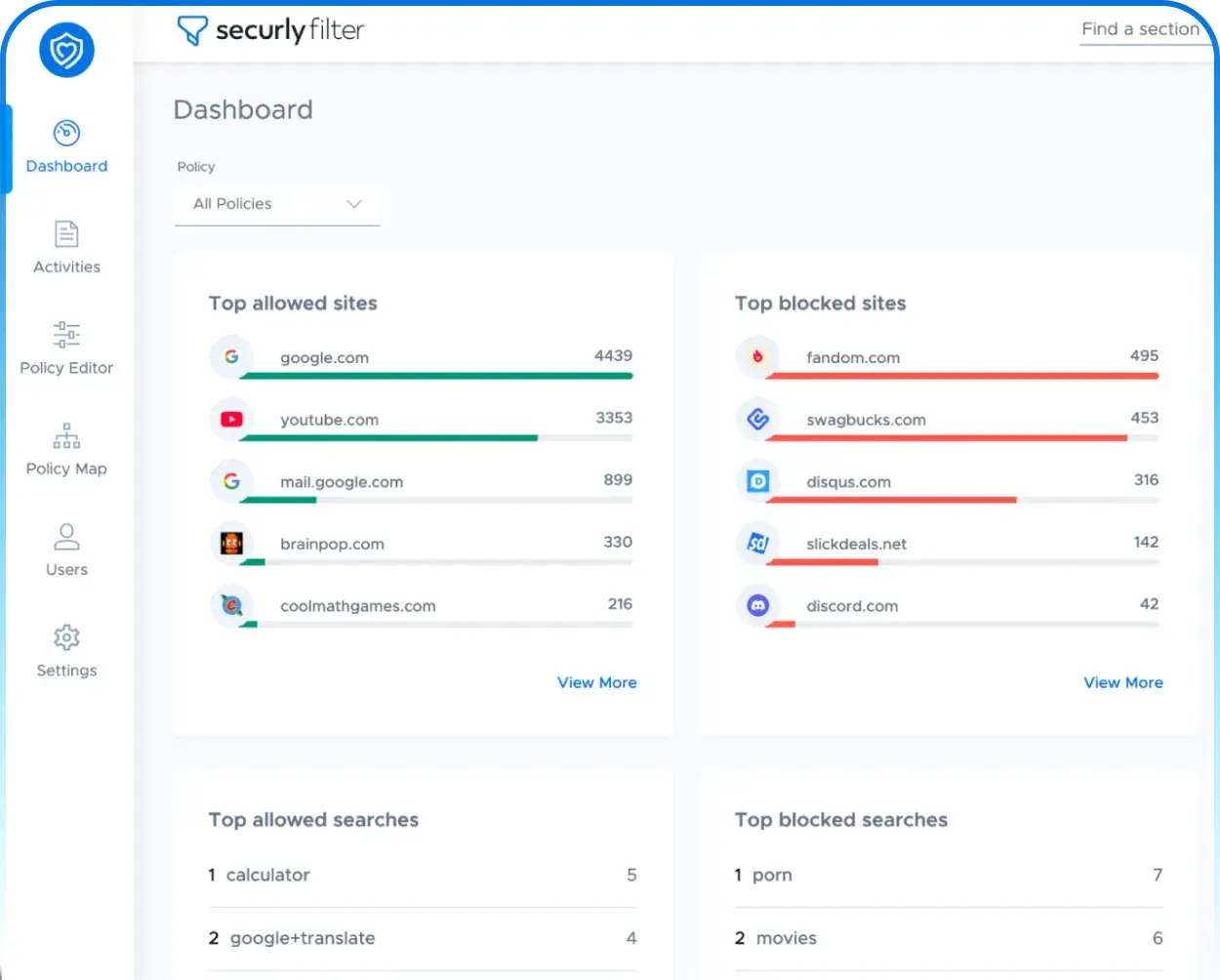Go to the Users menu label

tap(66, 569)
